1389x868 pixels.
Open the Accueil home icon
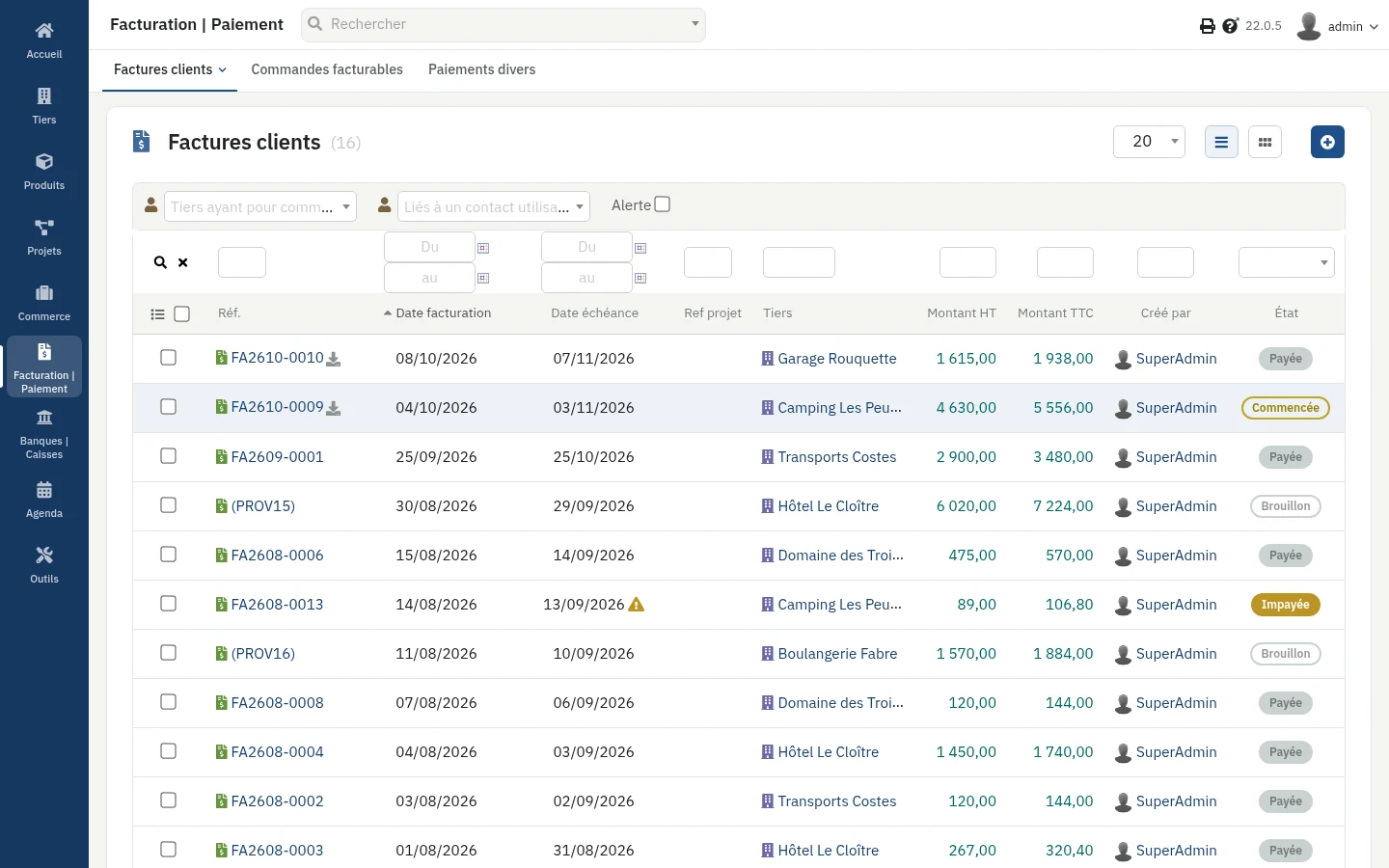44,41
